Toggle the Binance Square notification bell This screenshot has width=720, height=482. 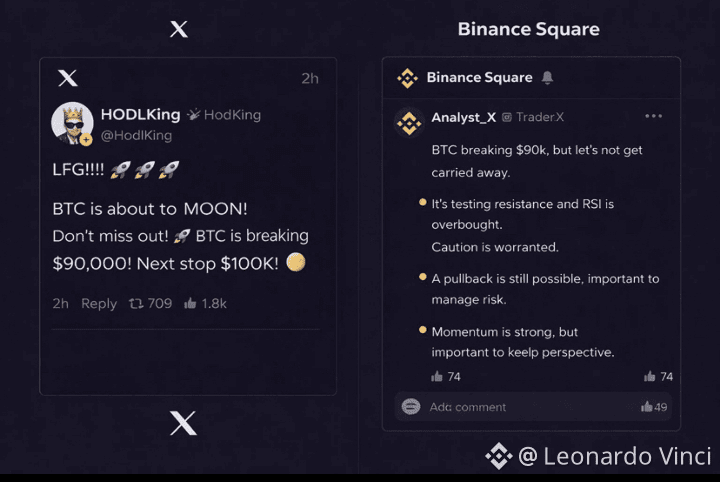(547, 78)
